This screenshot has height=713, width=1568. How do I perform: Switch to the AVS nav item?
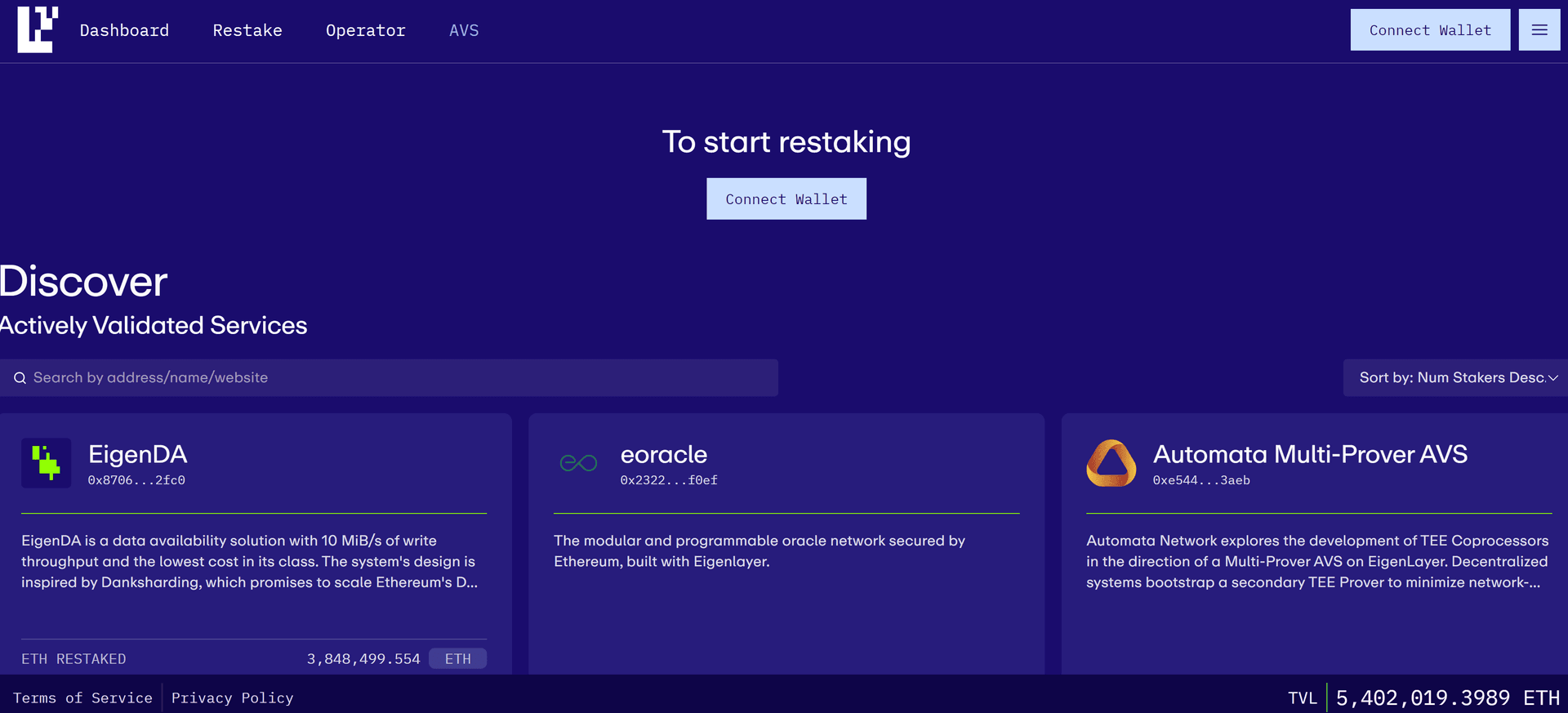(464, 30)
